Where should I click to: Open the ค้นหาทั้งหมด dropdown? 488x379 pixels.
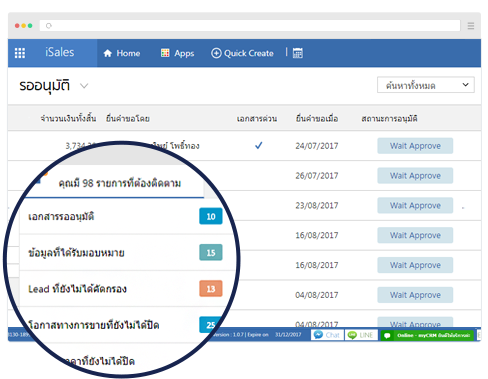click(x=426, y=85)
